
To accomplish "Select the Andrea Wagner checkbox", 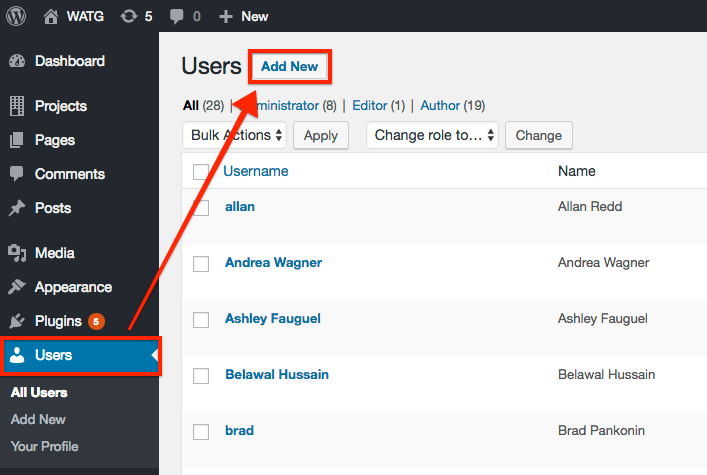I will pos(201,263).
